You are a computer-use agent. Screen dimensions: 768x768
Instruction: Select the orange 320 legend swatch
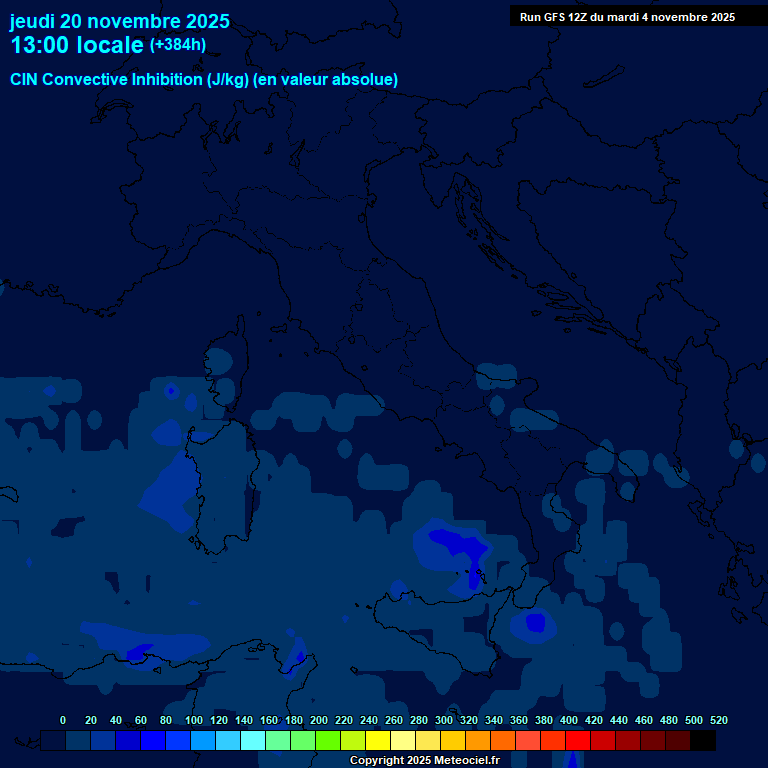478,740
